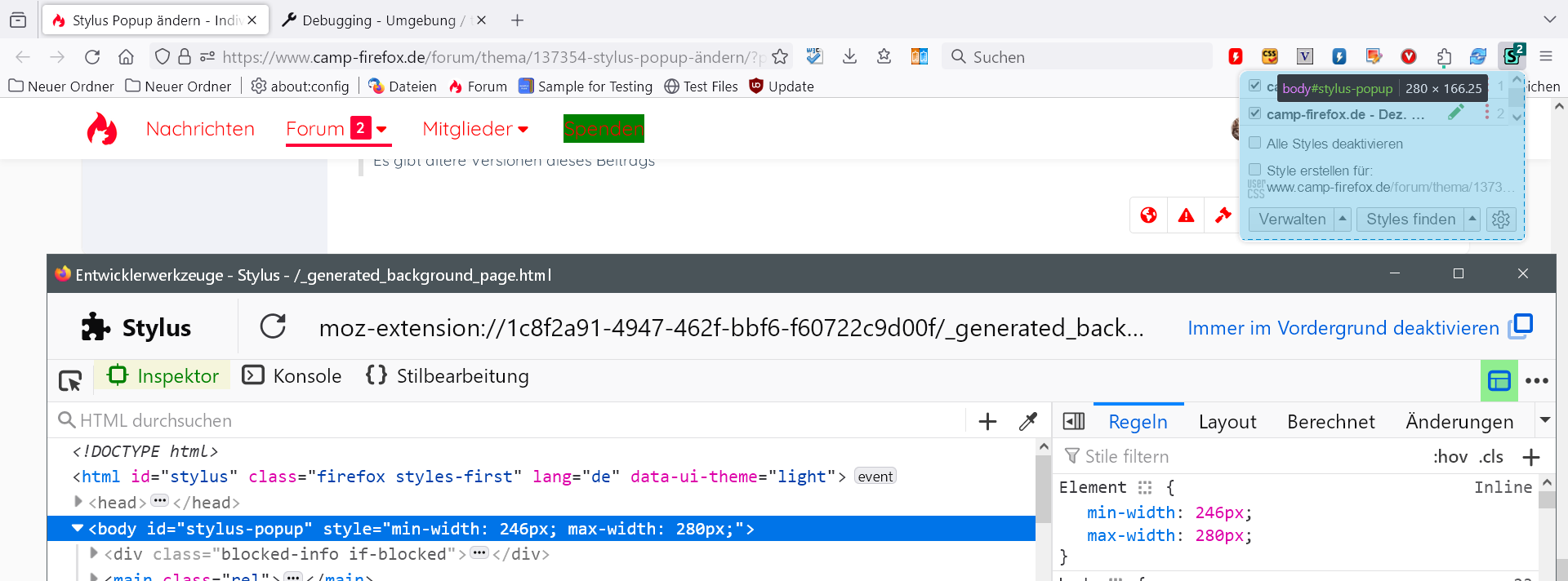Uncheck the camp-firefox.de style checkbox
The width and height of the screenshot is (1568, 581).
(1255, 113)
